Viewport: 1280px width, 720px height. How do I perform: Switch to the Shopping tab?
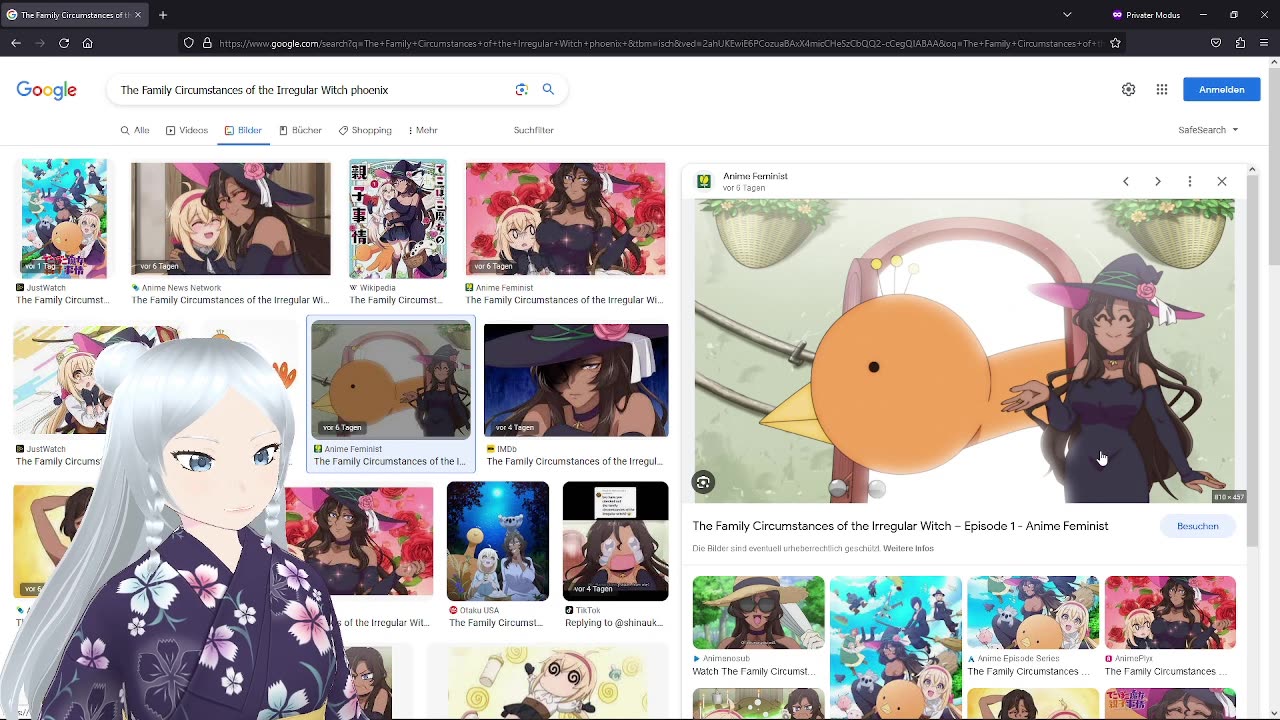365,130
